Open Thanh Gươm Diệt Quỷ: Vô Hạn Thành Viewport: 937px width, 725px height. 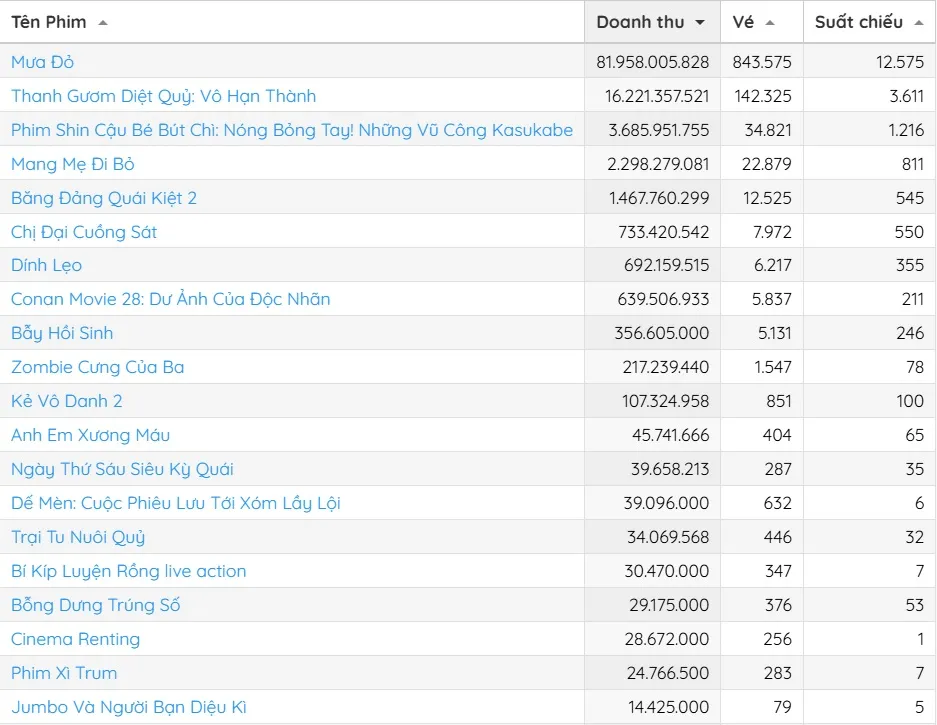pos(163,96)
